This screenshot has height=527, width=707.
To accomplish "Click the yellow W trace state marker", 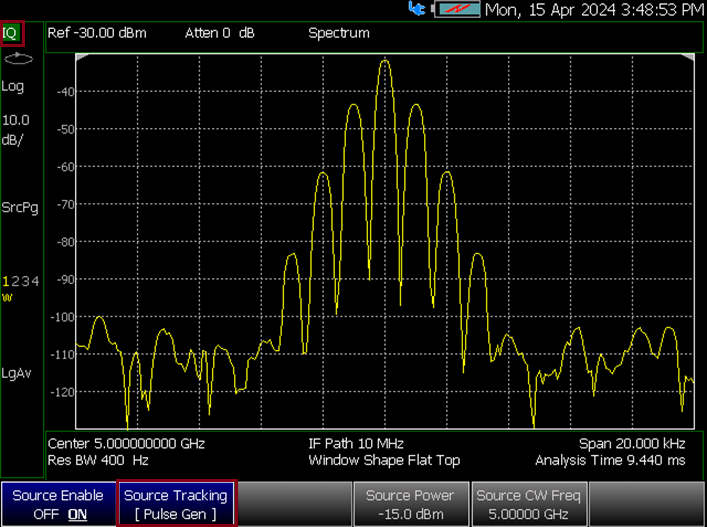I will coord(7,298).
